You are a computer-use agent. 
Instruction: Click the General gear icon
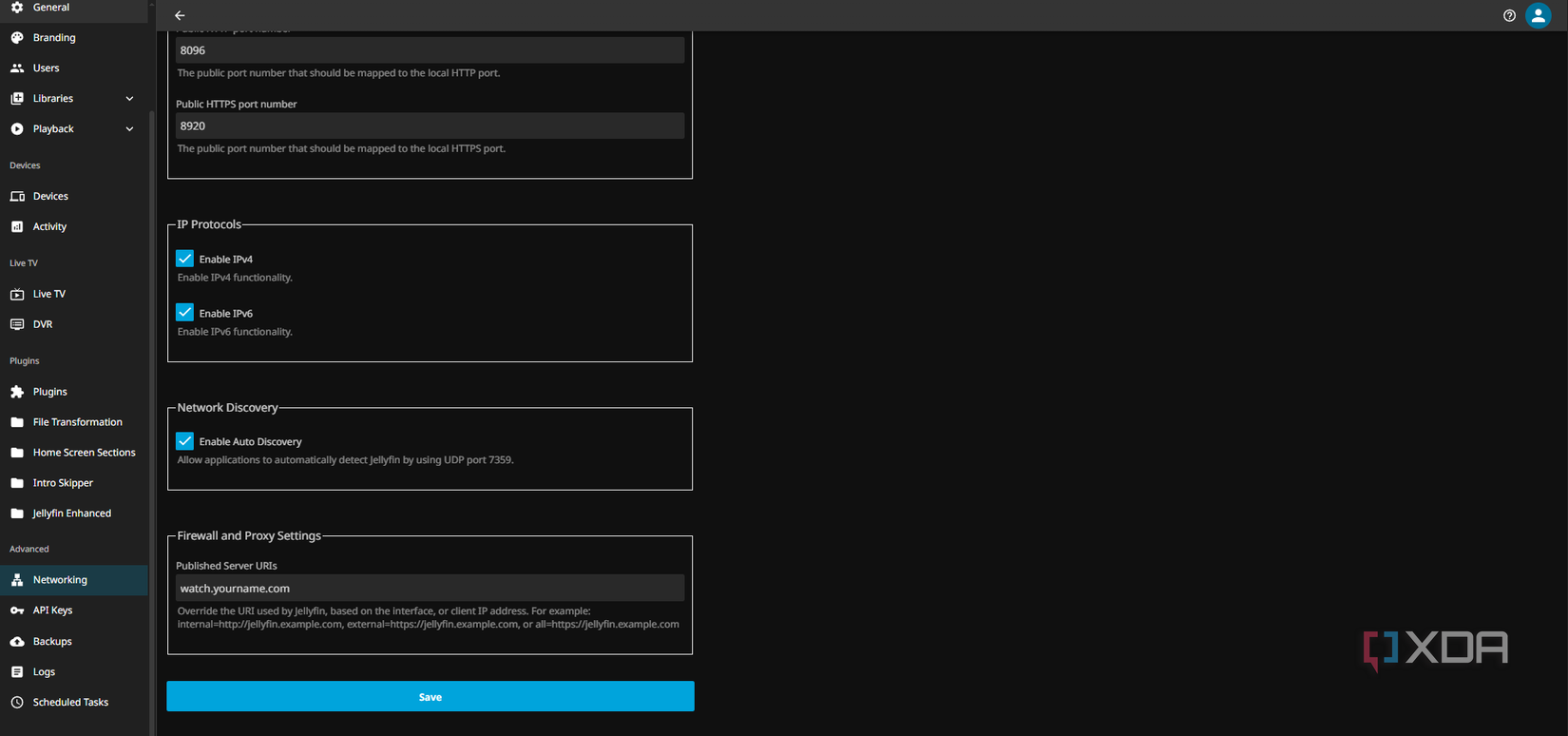click(x=17, y=7)
